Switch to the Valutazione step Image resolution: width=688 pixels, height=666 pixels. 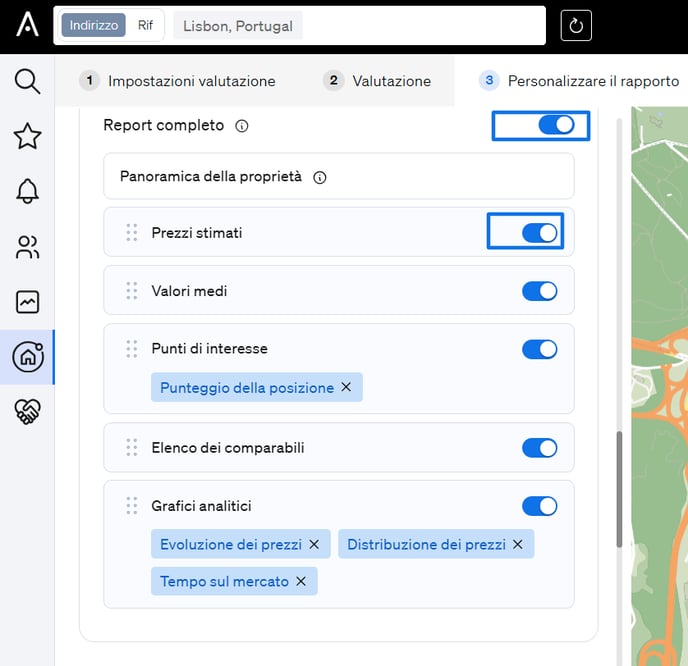[x=378, y=81]
